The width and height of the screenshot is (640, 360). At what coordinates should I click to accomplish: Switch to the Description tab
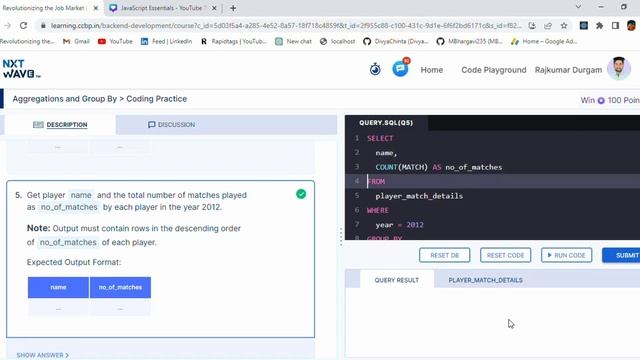[x=60, y=124]
